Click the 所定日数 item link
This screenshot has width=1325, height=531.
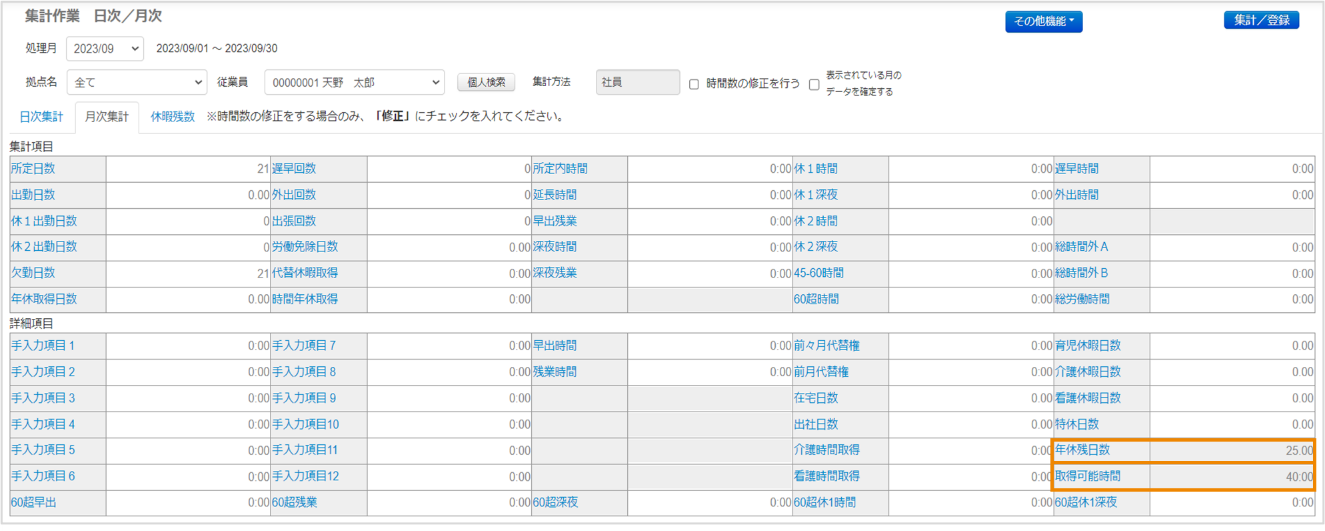click(33, 169)
